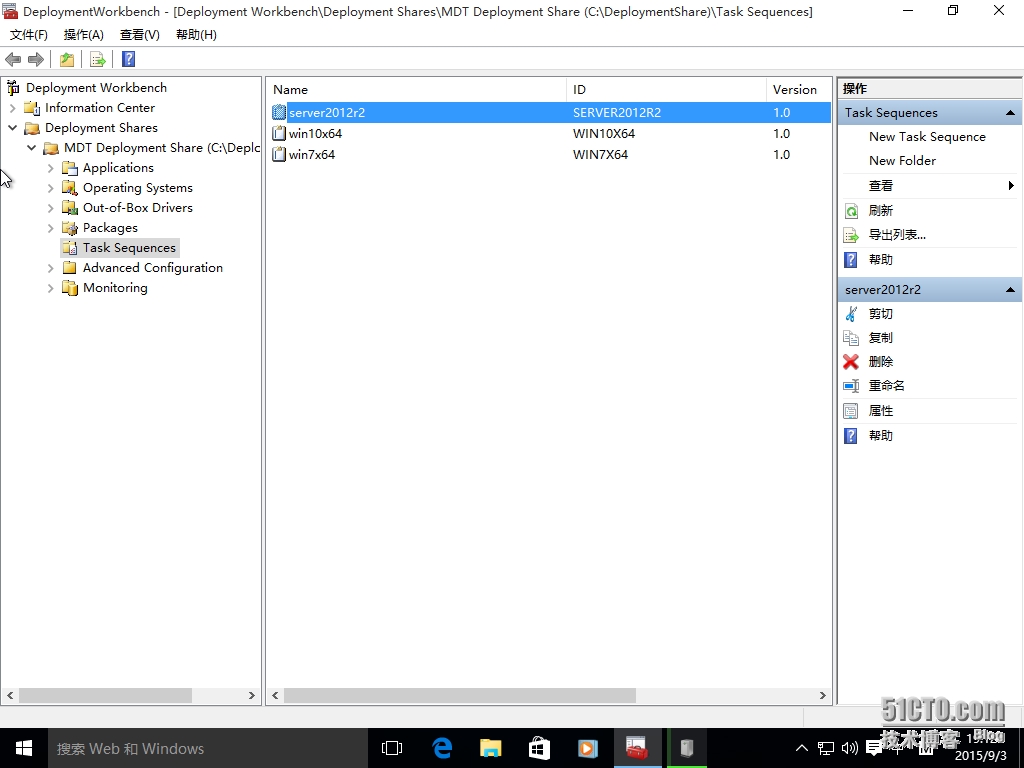Open the 查看 submenu arrow in actions
1024x768 pixels.
point(1012,185)
